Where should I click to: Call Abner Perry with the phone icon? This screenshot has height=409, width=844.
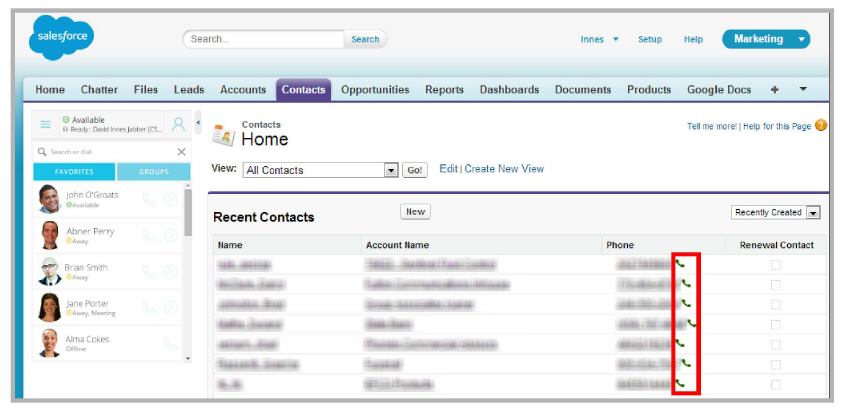click(149, 236)
